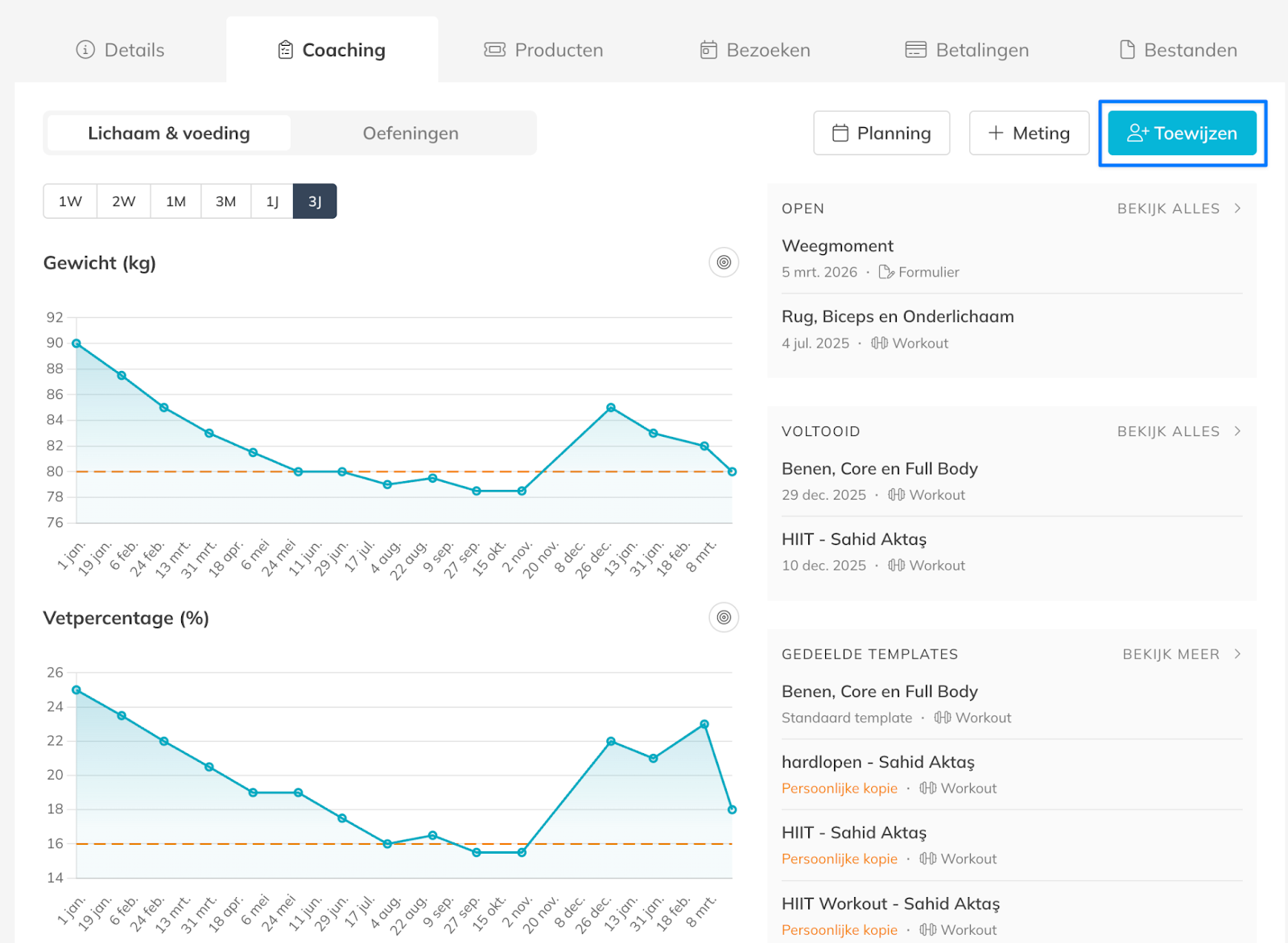
Task: Switch to the Betalingen tab
Action: coord(967,50)
